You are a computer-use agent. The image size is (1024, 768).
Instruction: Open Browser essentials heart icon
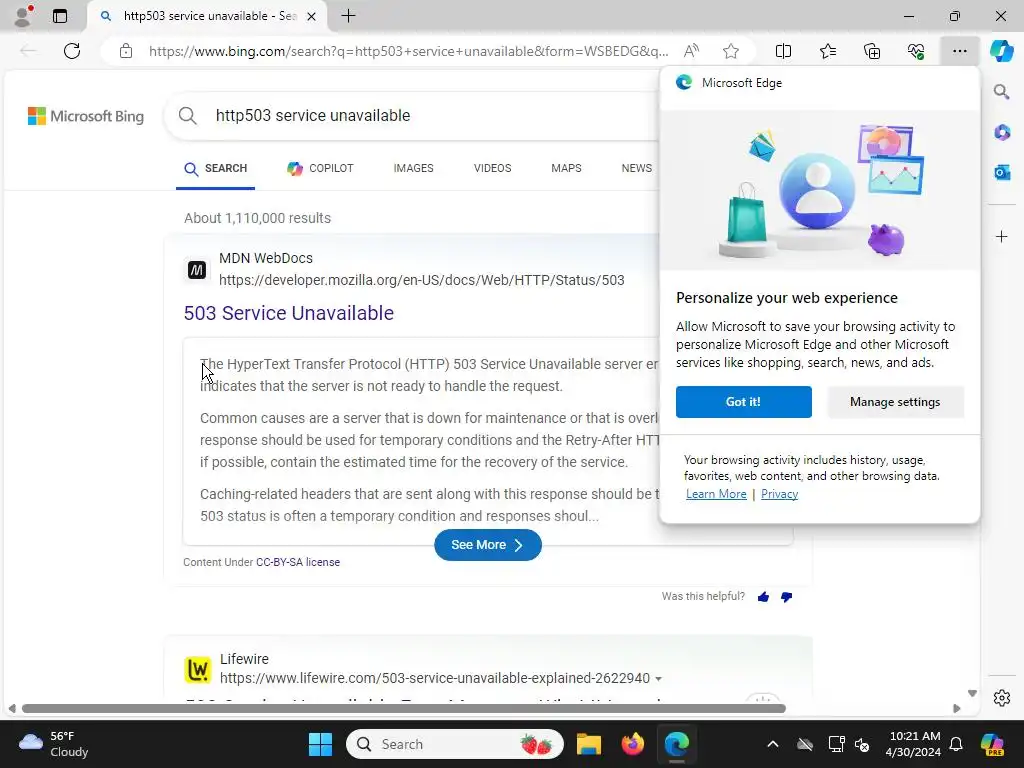[916, 51]
